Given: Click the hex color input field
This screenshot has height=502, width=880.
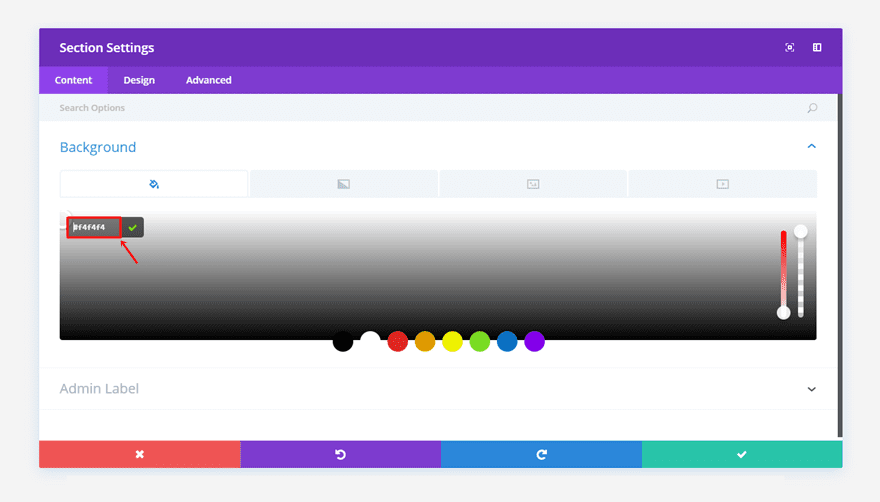Looking at the screenshot, I should click(x=94, y=227).
